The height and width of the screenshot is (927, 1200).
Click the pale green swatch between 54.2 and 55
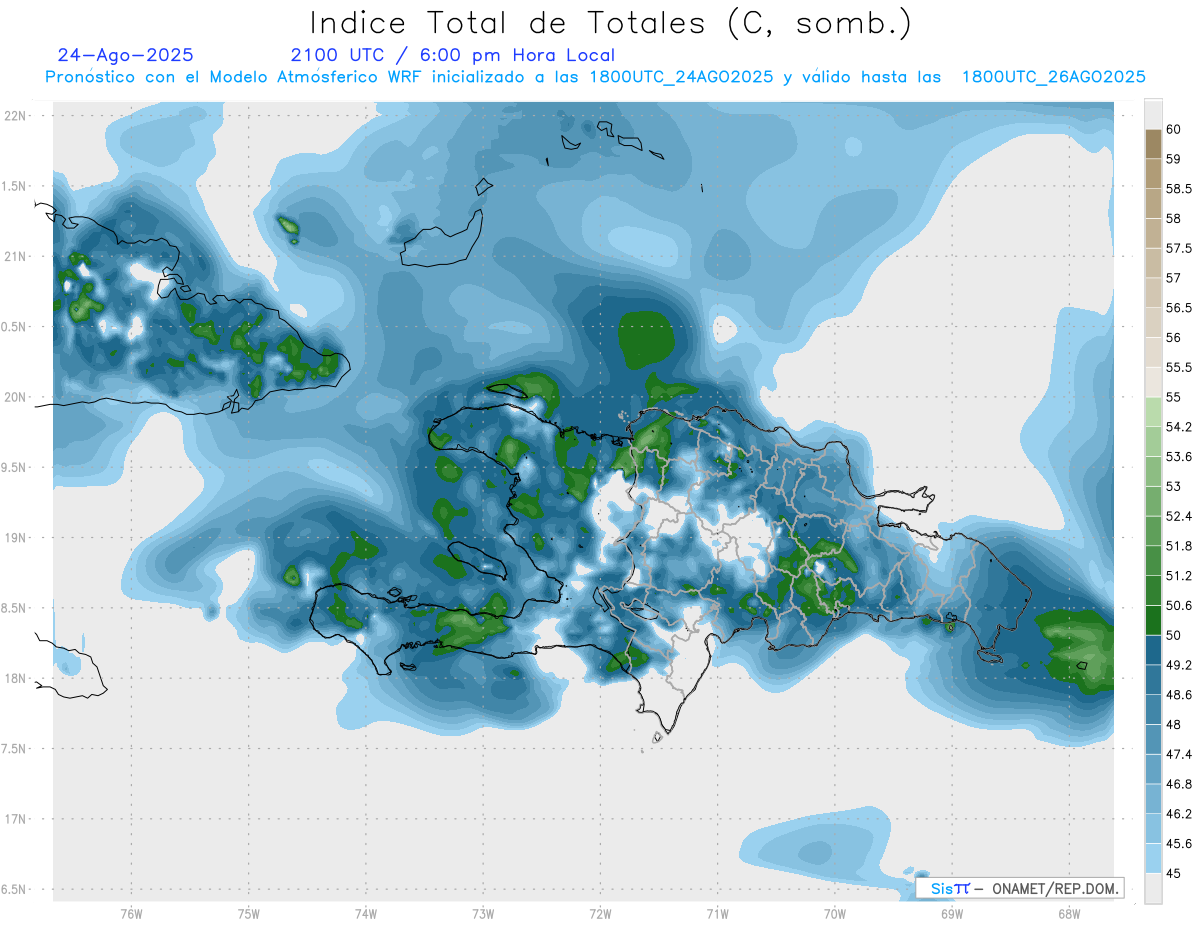pos(1153,412)
